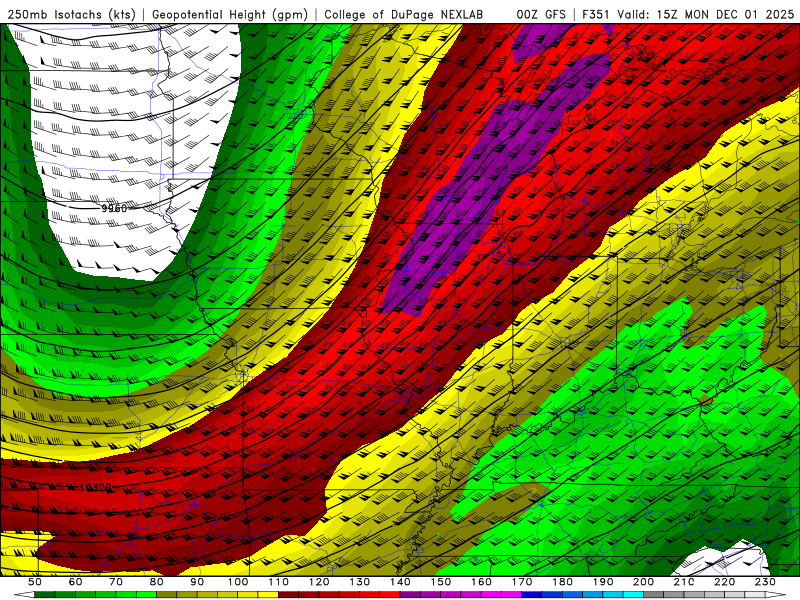Click the 120 value on the legend

[319, 582]
